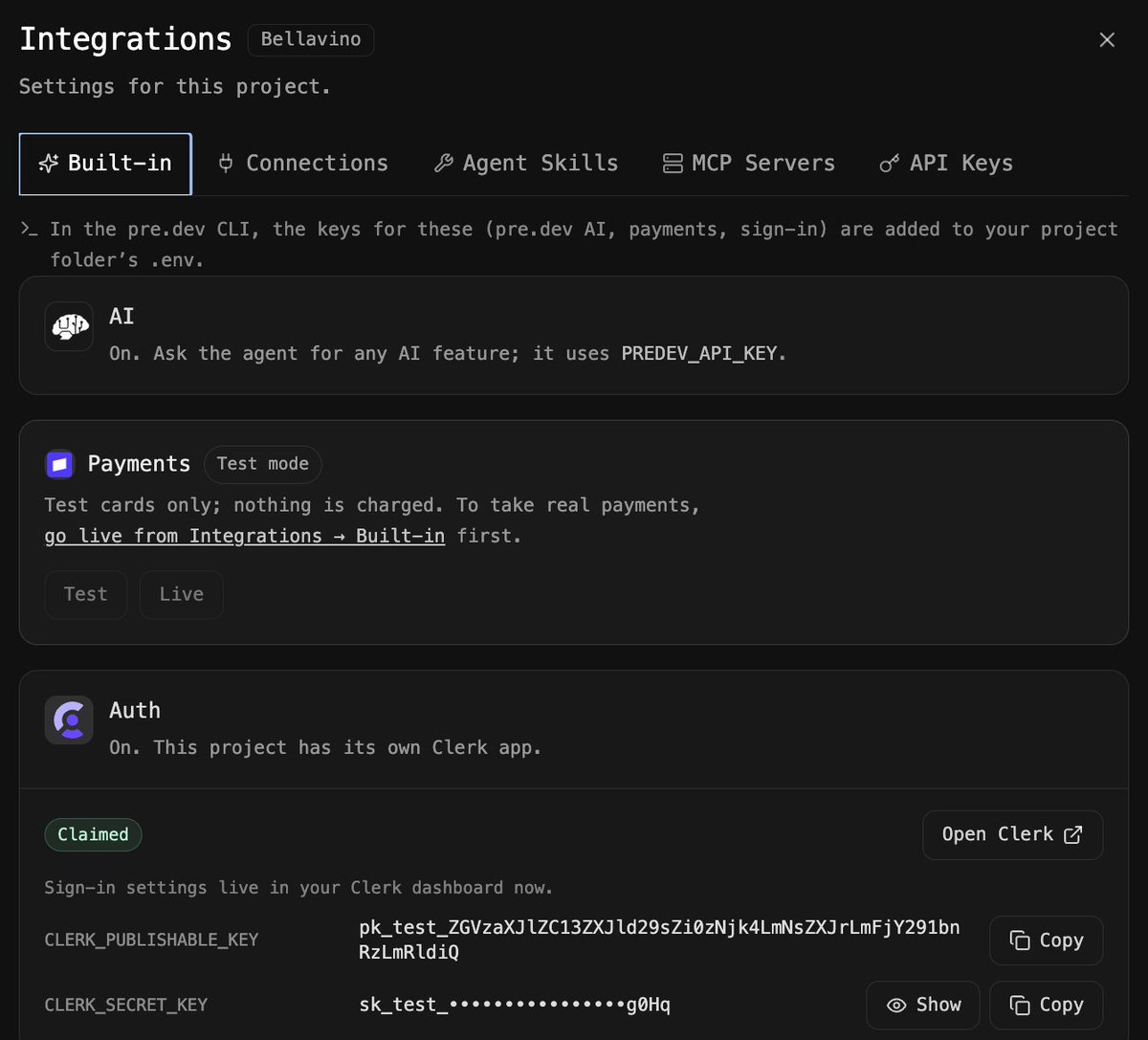This screenshot has height=1040, width=1148.
Task: Click the AI brain icon
Action: click(x=69, y=326)
